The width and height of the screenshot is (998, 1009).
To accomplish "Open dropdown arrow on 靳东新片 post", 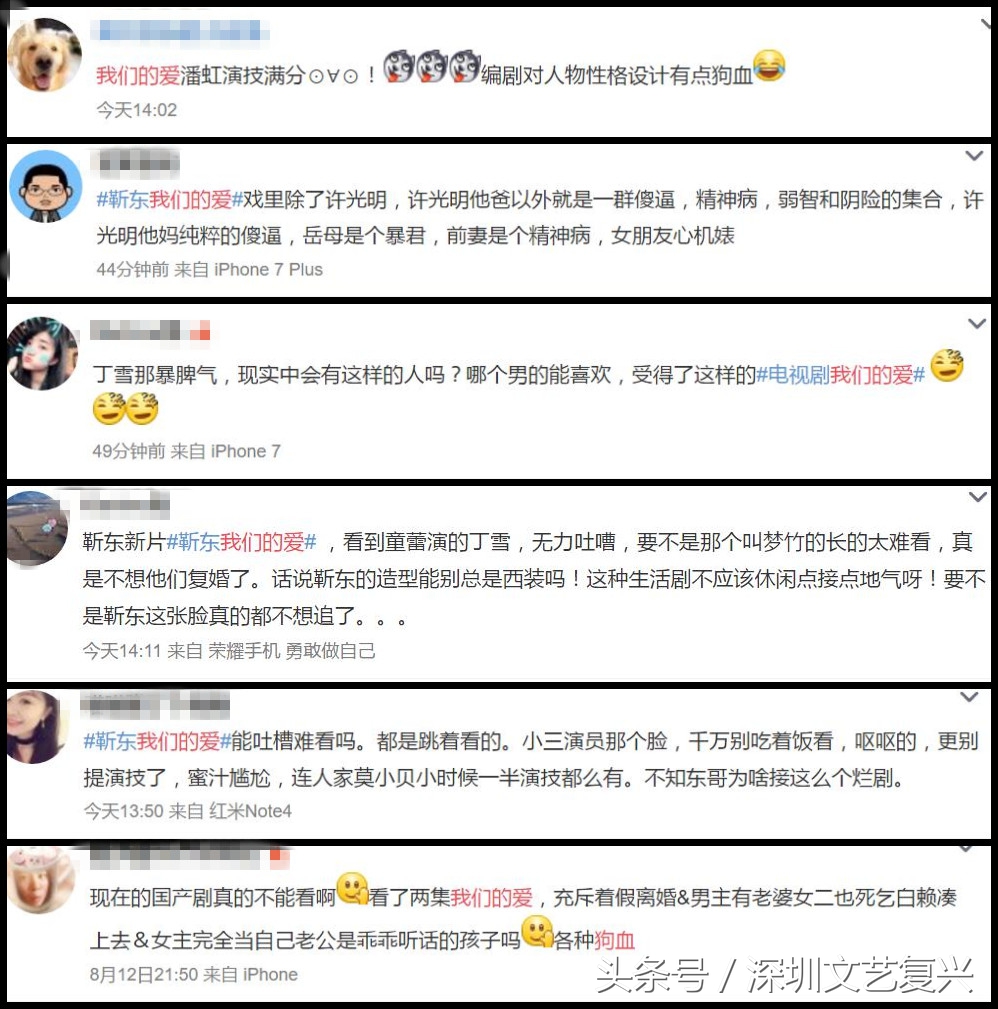I will coord(977,497).
